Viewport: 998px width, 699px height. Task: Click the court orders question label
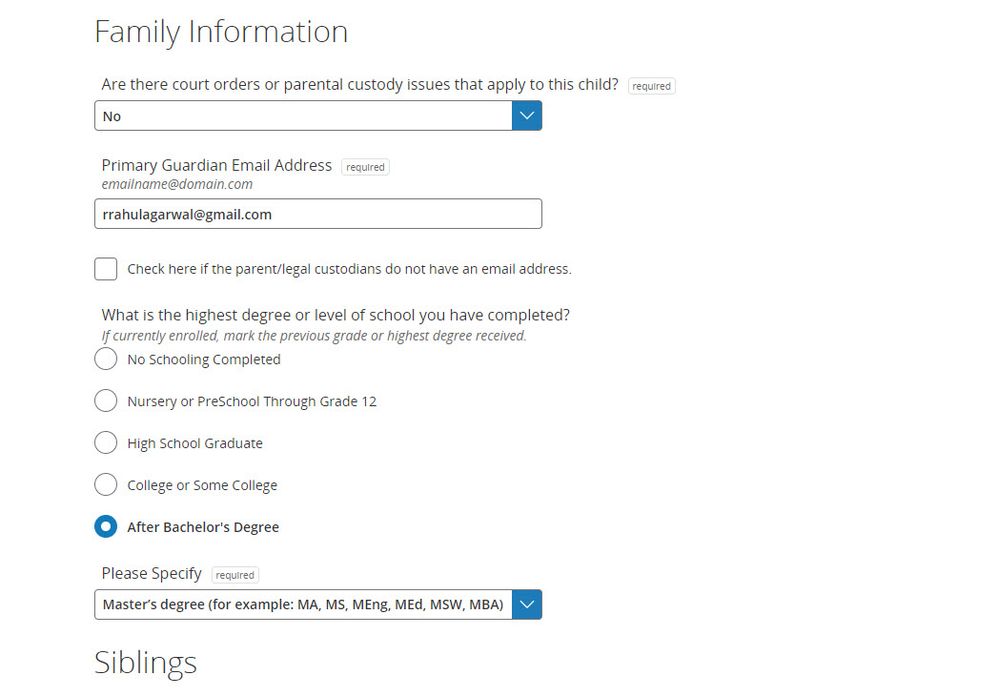(x=360, y=85)
